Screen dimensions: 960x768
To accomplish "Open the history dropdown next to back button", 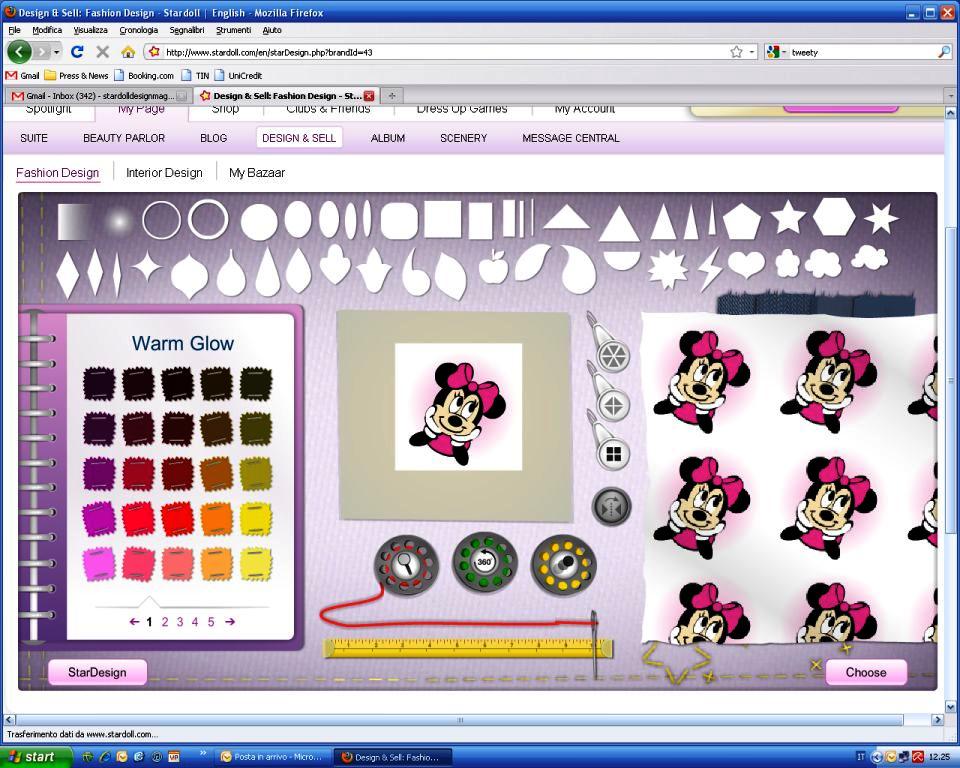I will [56, 52].
